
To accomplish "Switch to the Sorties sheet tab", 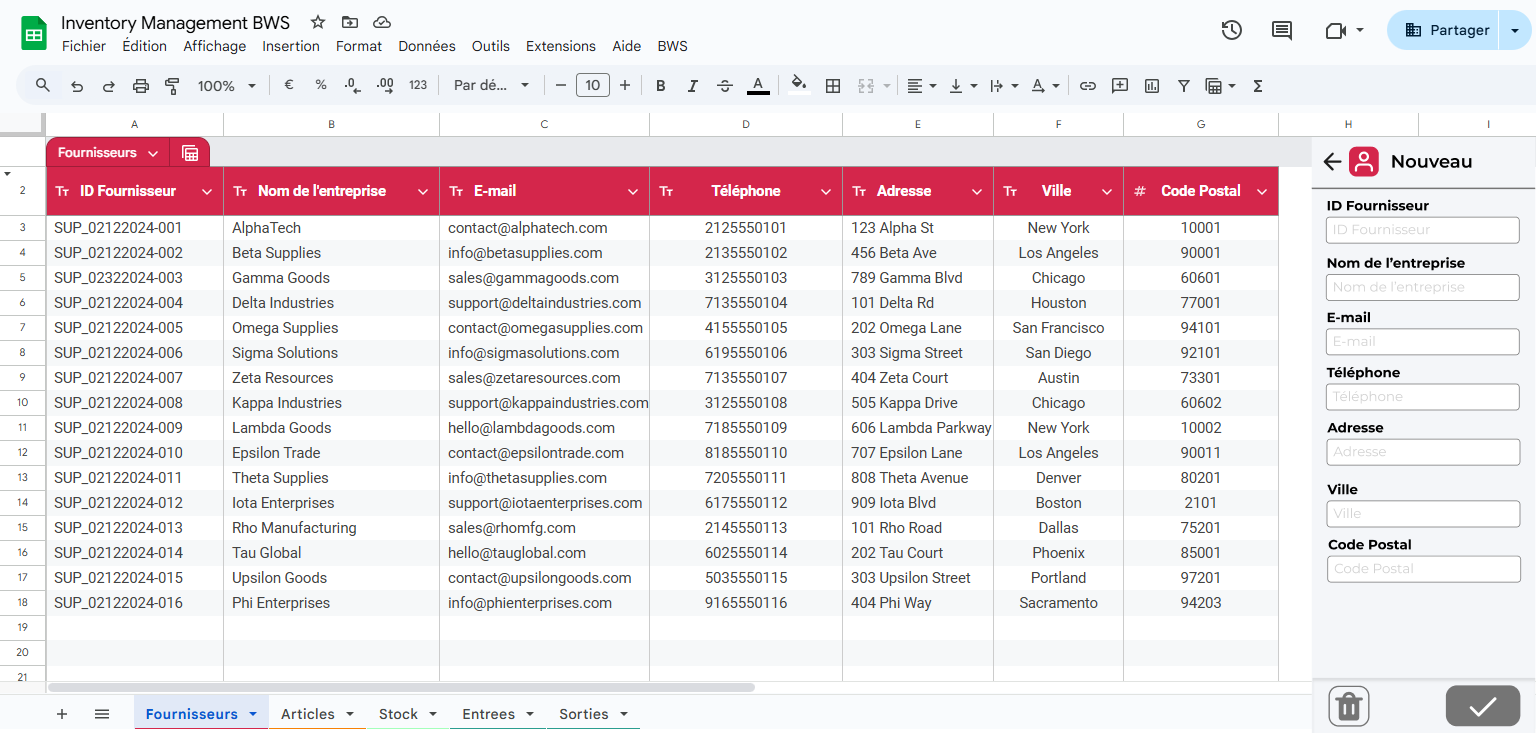I will pyautogui.click(x=584, y=714).
